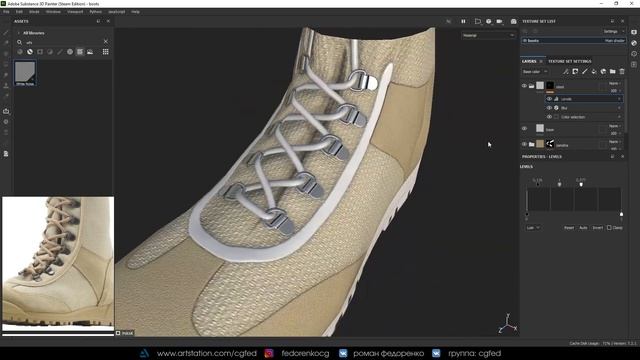Open the Shader settings icon in right dock

(x=634, y=43)
